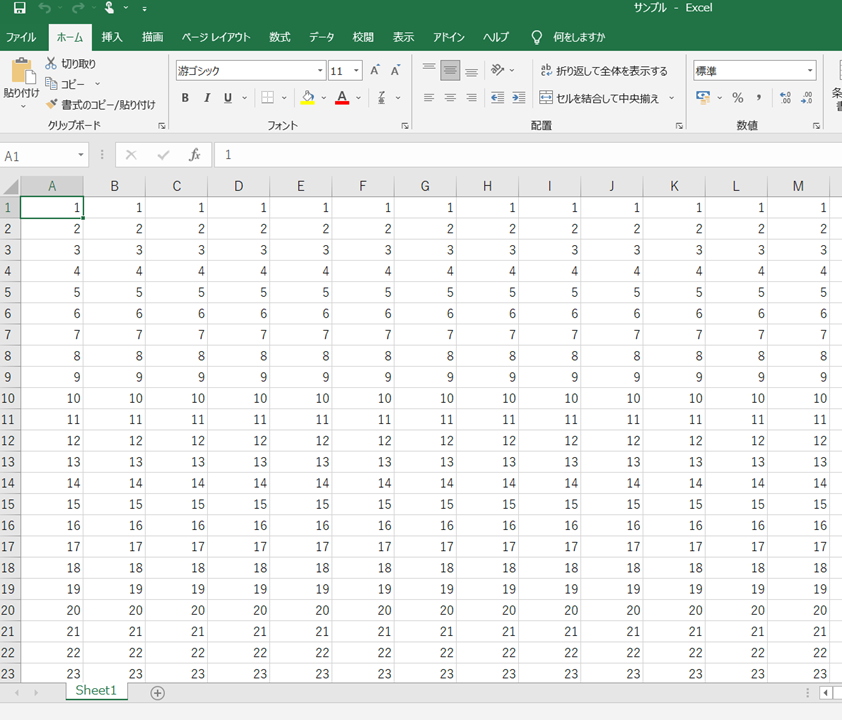Switch to ページ レイアウト tab
Image resolution: width=842 pixels, height=720 pixels.
[216, 37]
